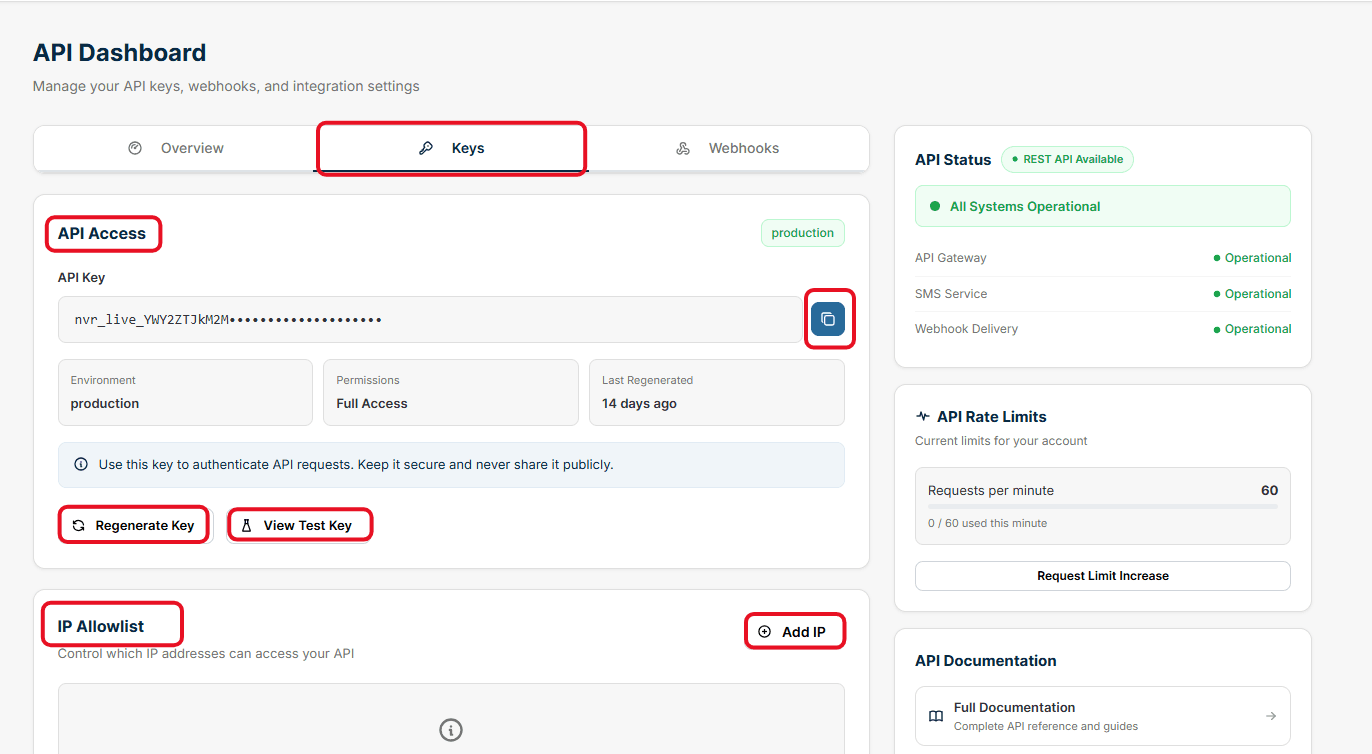Click the API Status heading
The image size is (1372, 754).
(953, 160)
